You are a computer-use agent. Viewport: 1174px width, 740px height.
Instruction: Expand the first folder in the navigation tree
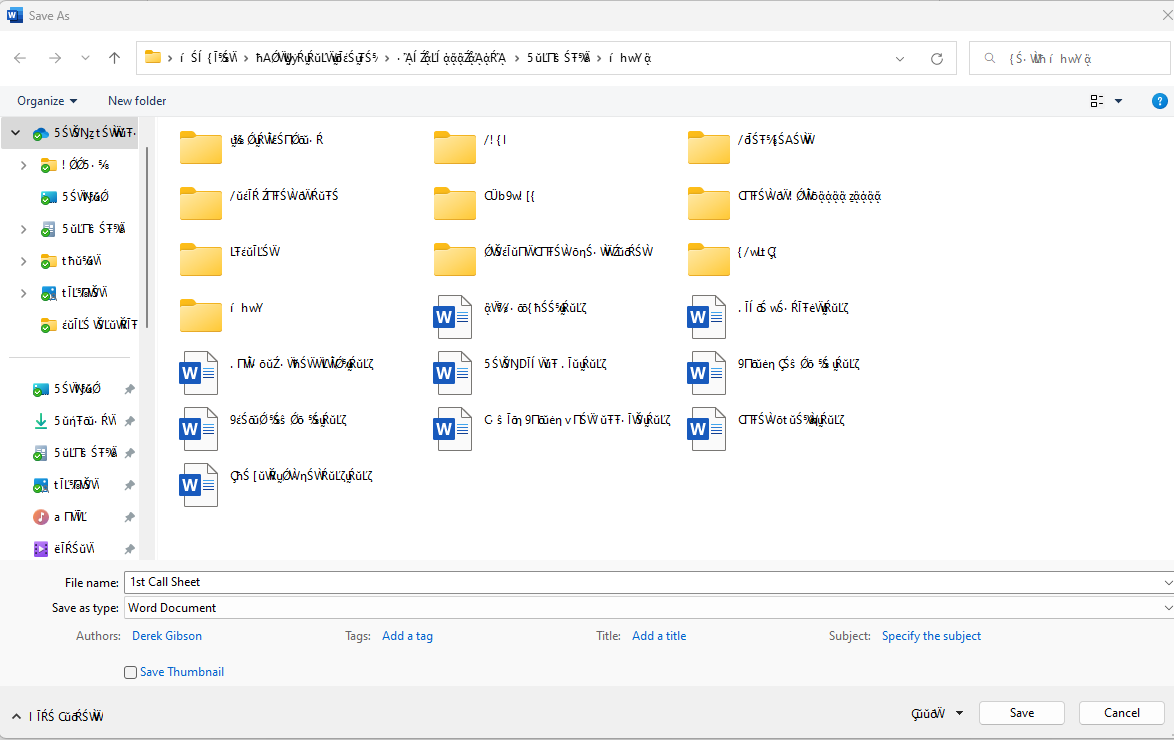(x=23, y=164)
